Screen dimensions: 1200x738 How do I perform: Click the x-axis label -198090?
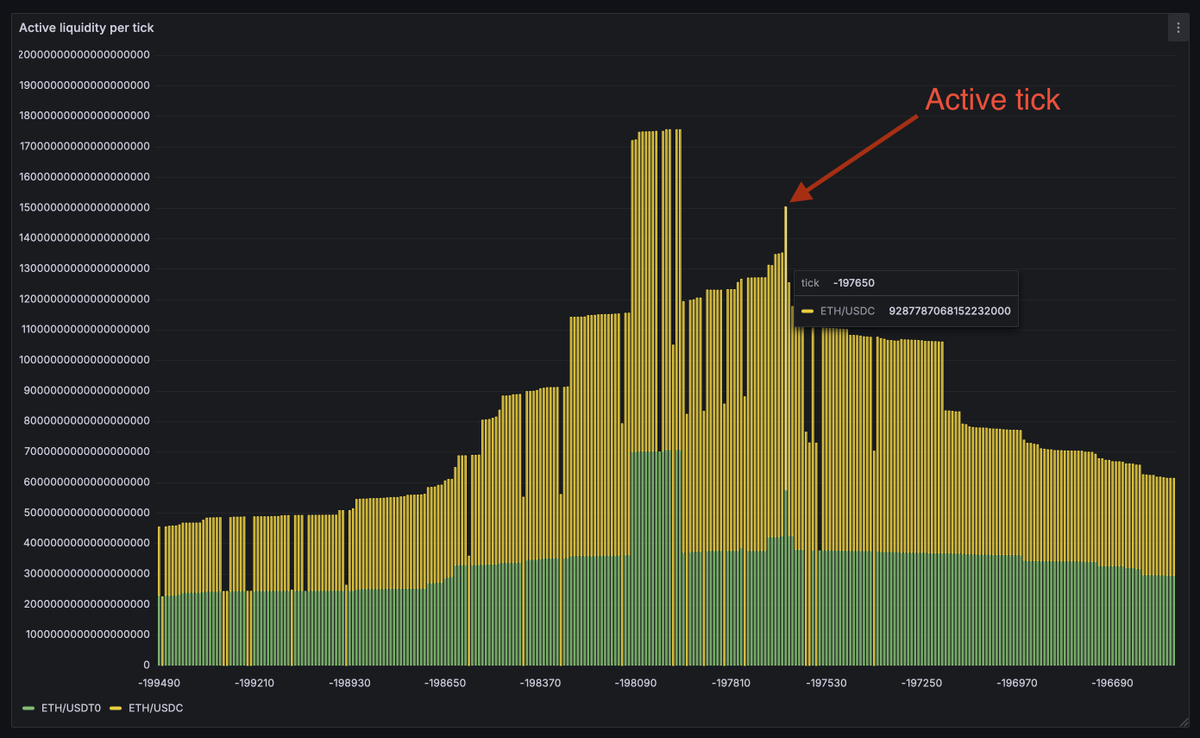638,683
